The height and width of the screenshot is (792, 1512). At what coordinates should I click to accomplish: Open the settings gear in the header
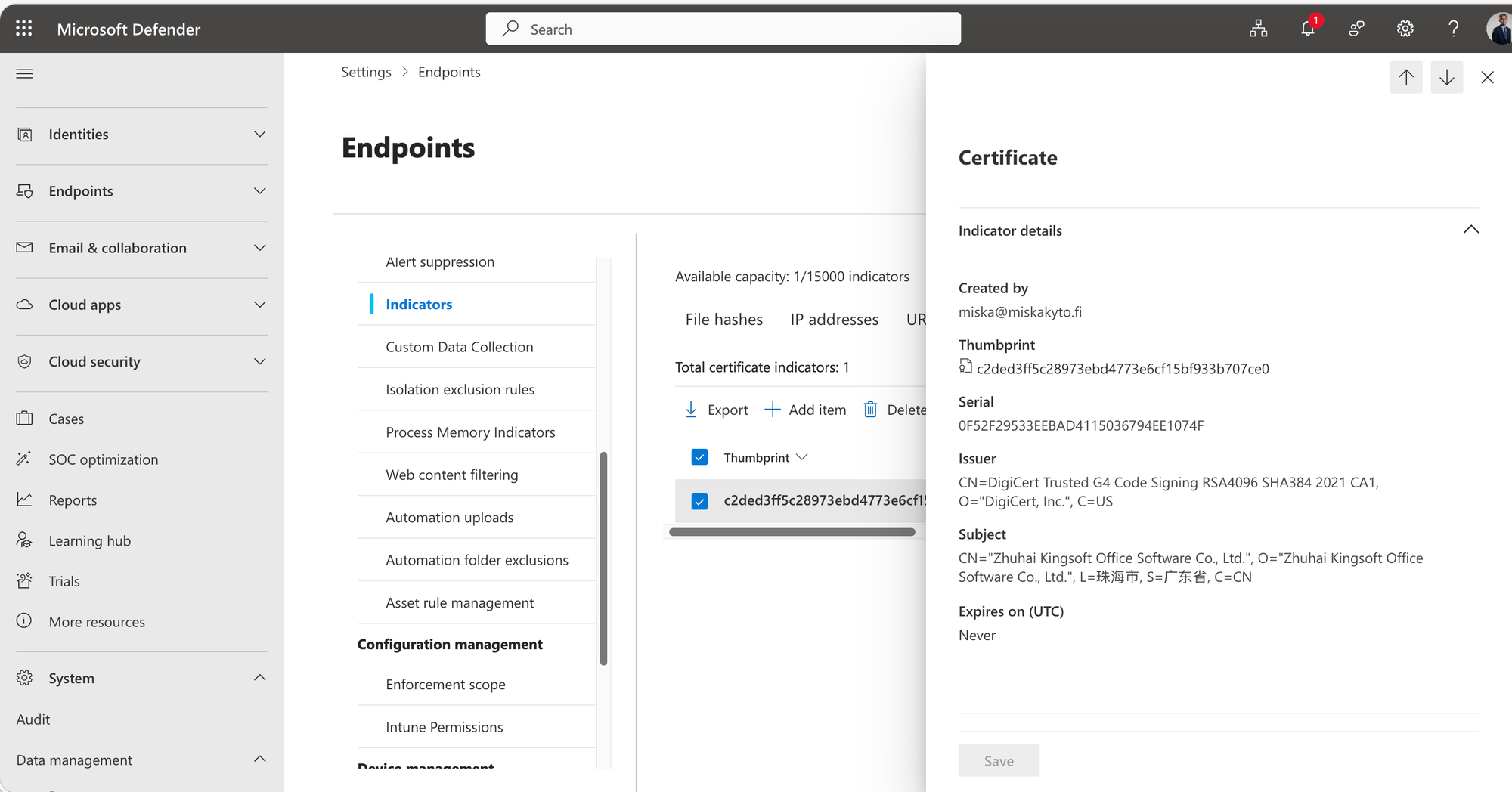[x=1405, y=29]
